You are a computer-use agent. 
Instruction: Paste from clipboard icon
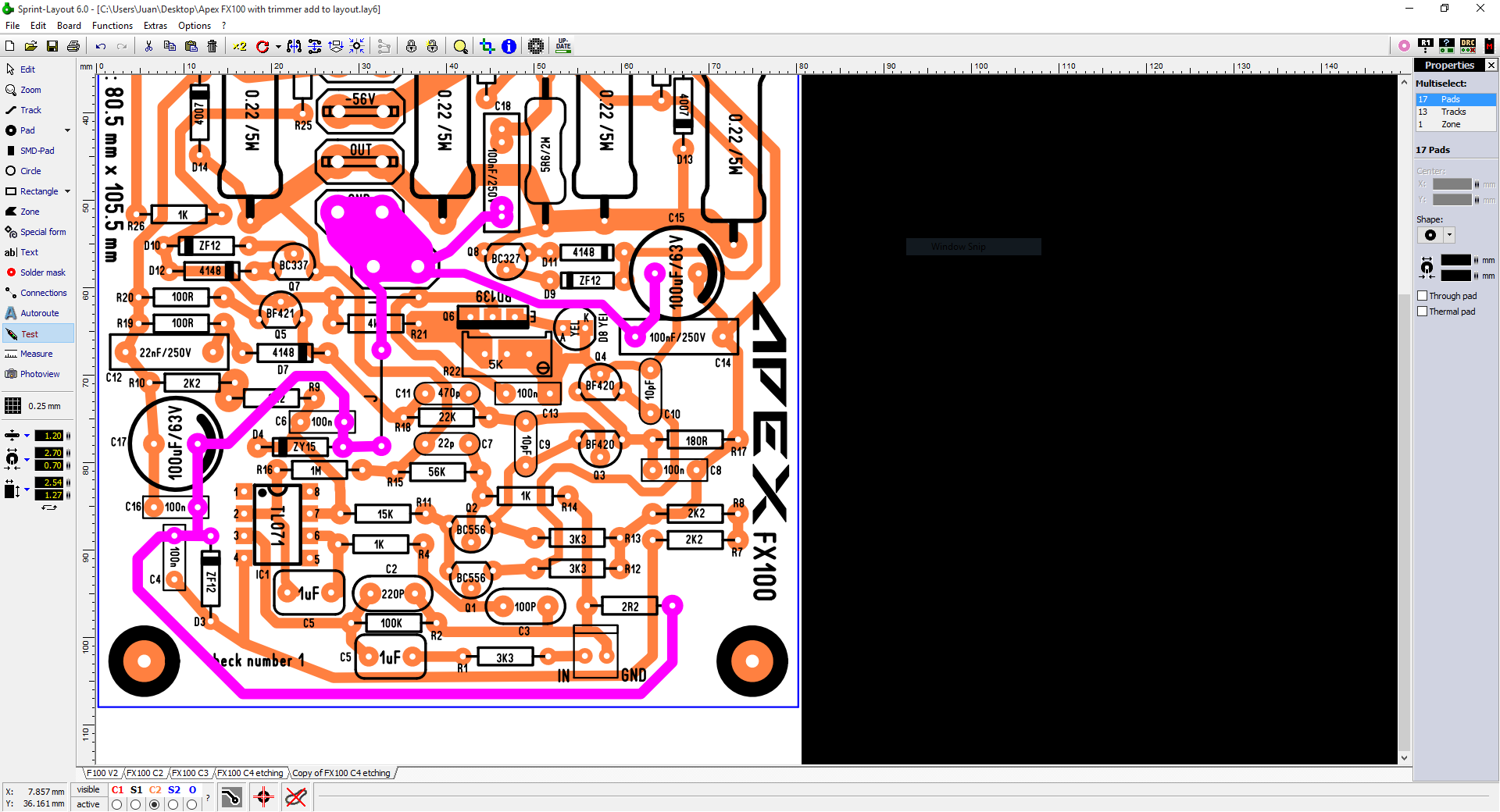pos(191,47)
